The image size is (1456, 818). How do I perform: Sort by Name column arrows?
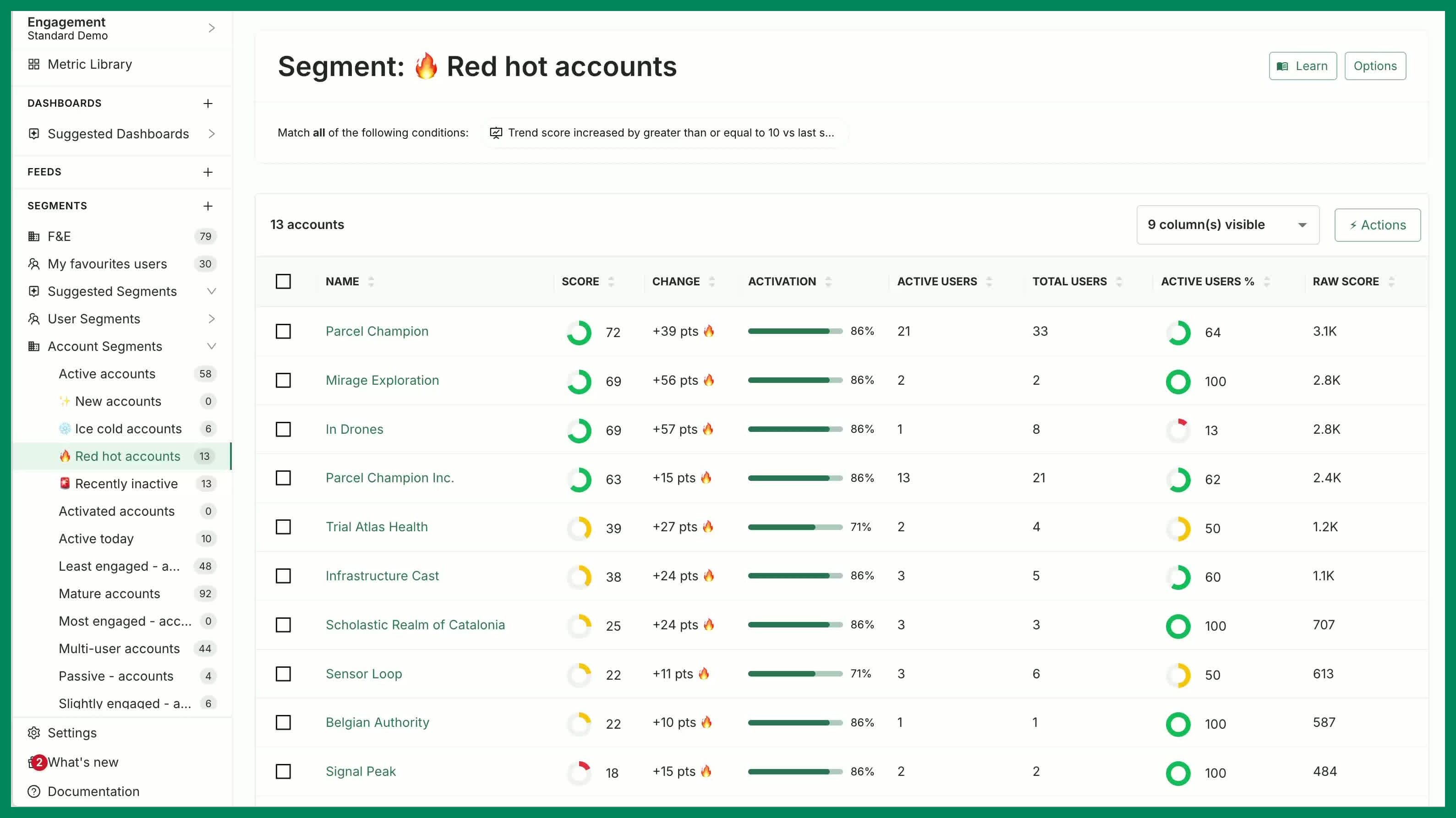click(371, 281)
